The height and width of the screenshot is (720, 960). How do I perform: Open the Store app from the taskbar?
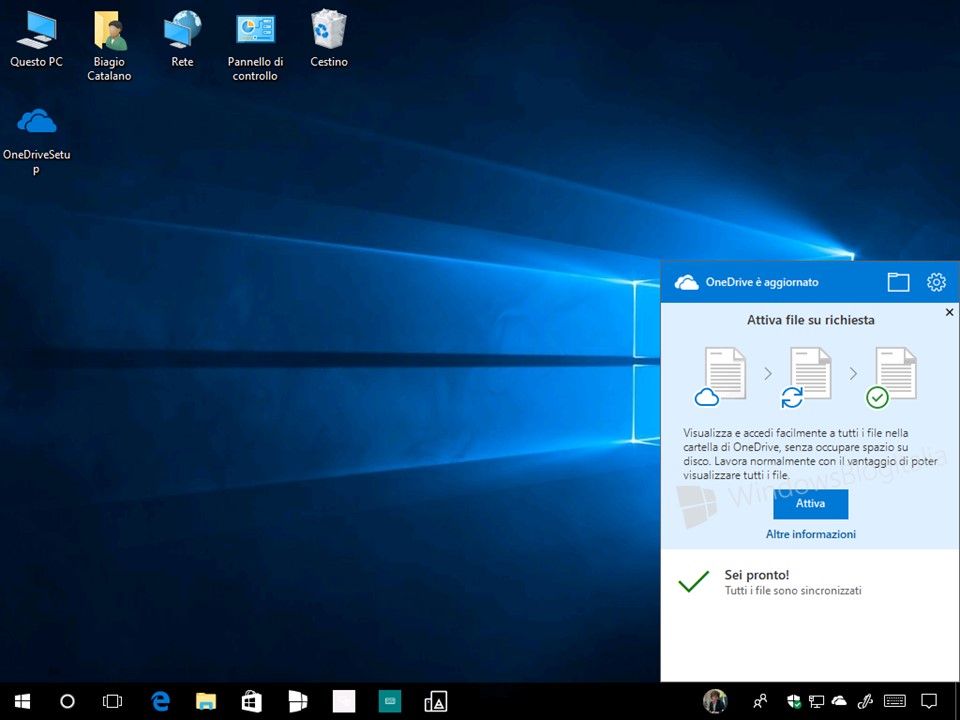[x=252, y=701]
